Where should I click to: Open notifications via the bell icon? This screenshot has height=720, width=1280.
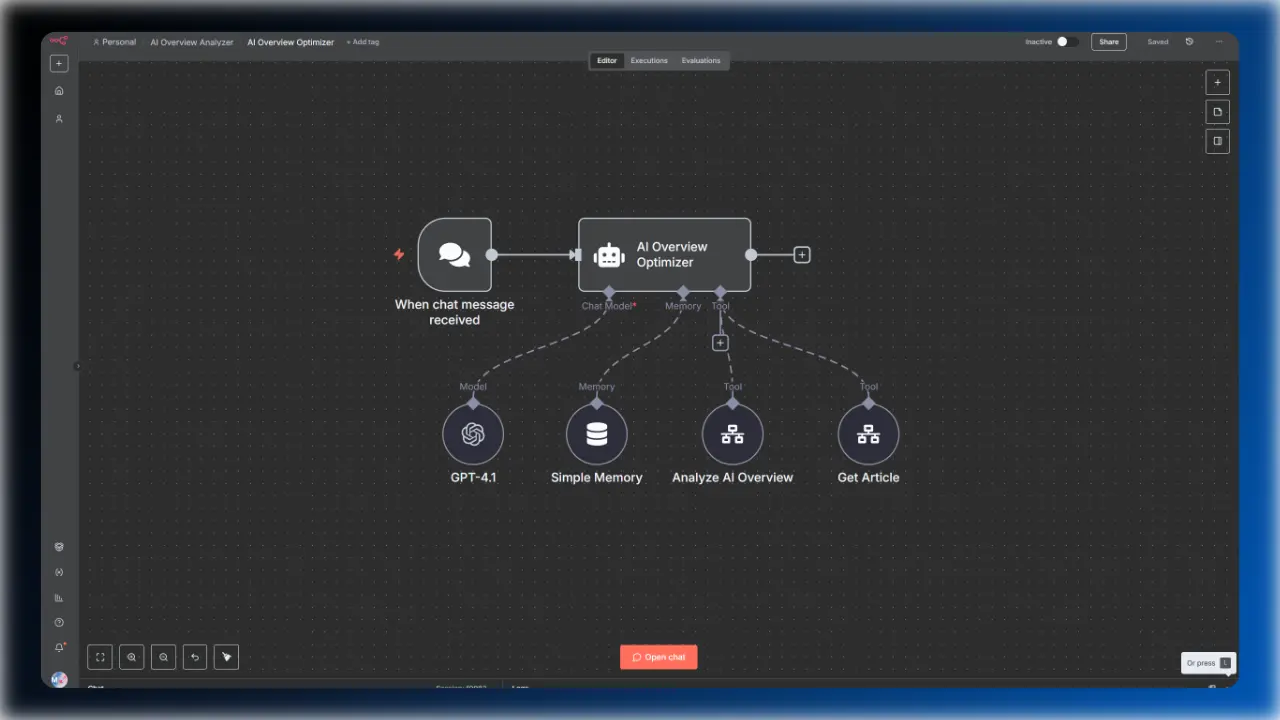tap(58, 646)
